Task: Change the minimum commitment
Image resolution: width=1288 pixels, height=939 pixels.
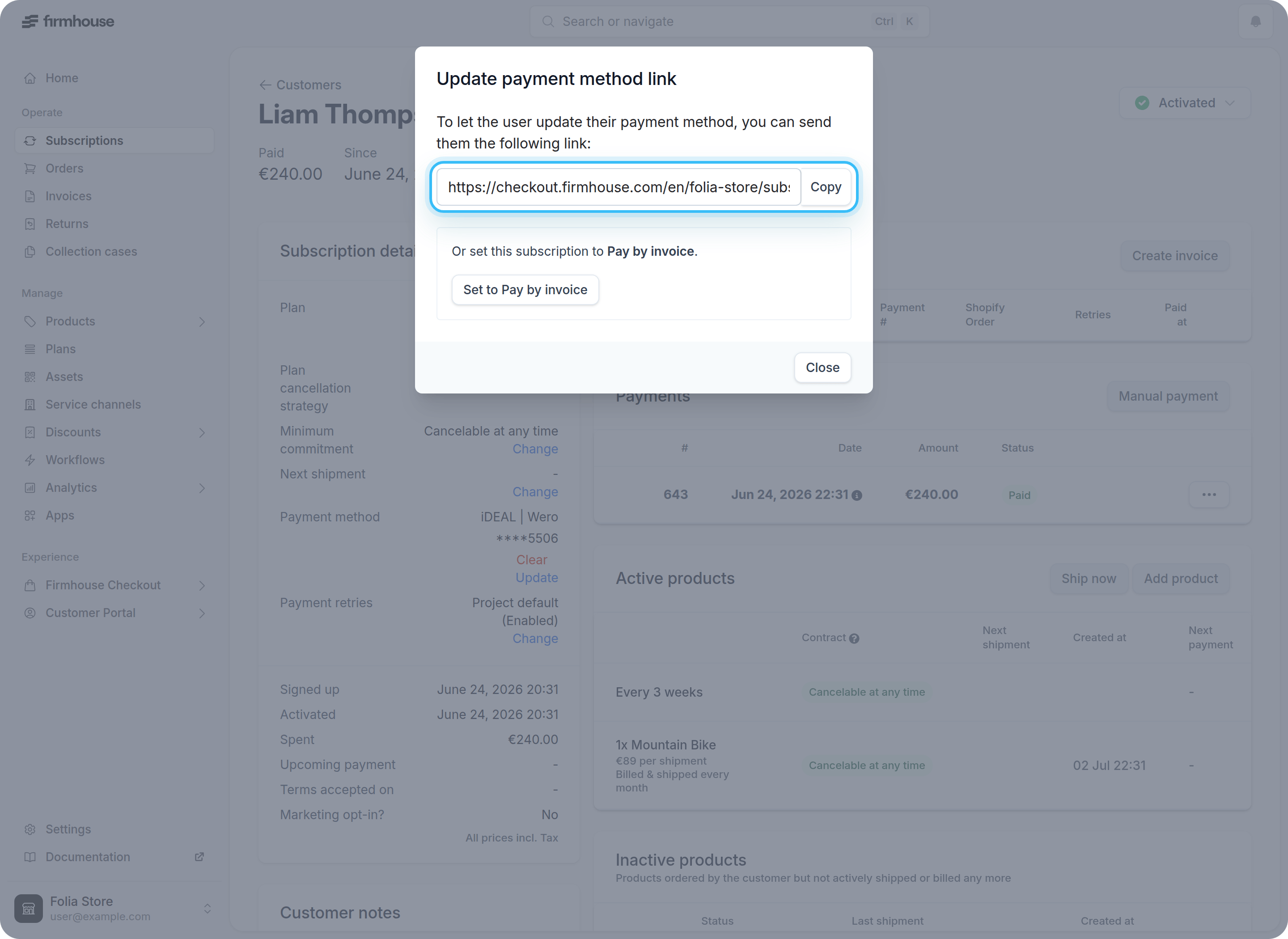Action: pyautogui.click(x=535, y=449)
